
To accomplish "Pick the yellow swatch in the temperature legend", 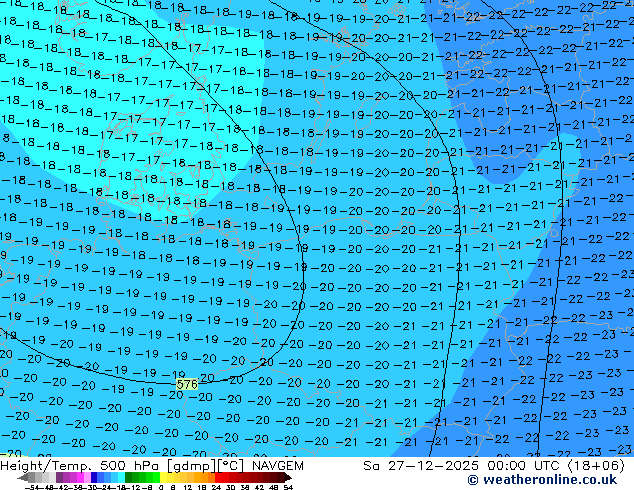I will point(163,477).
